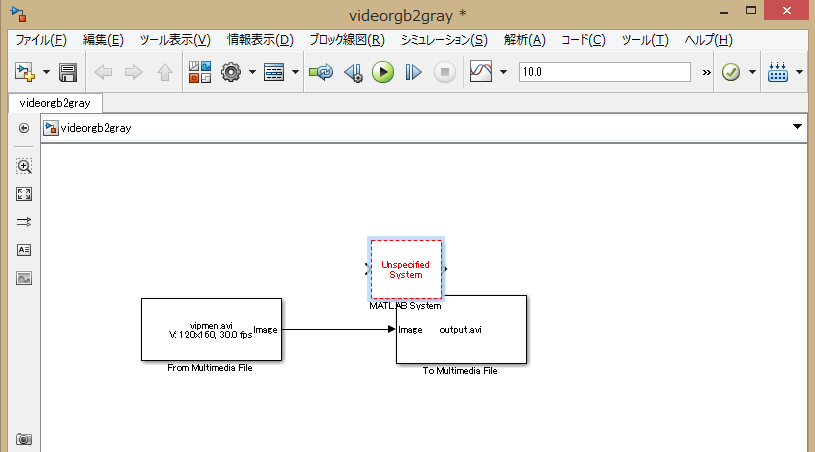Open the ファイル(F) menu
This screenshot has height=452, width=815.
coord(41,40)
